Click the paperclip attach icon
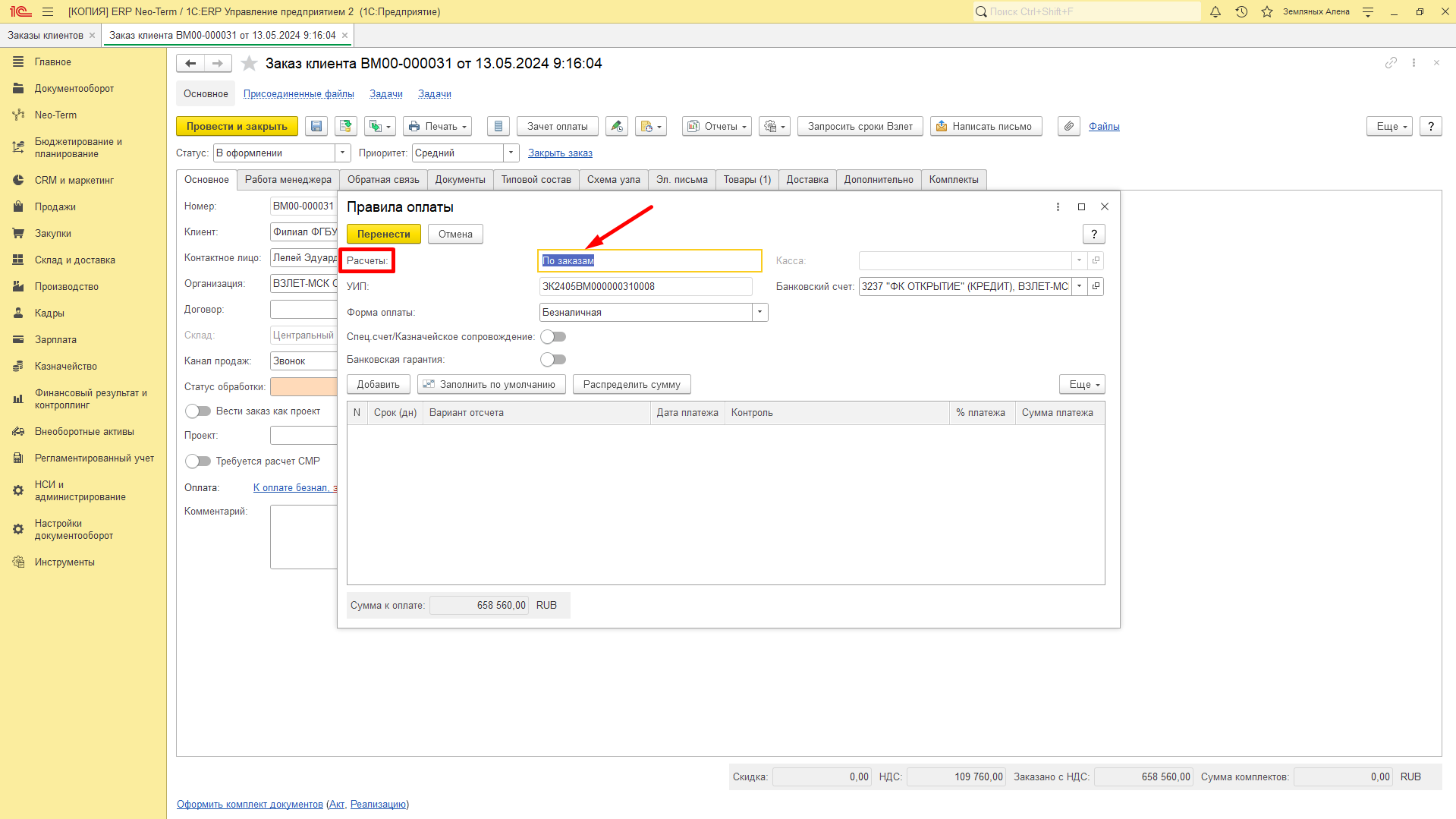The height and width of the screenshot is (819, 1456). (x=1069, y=127)
